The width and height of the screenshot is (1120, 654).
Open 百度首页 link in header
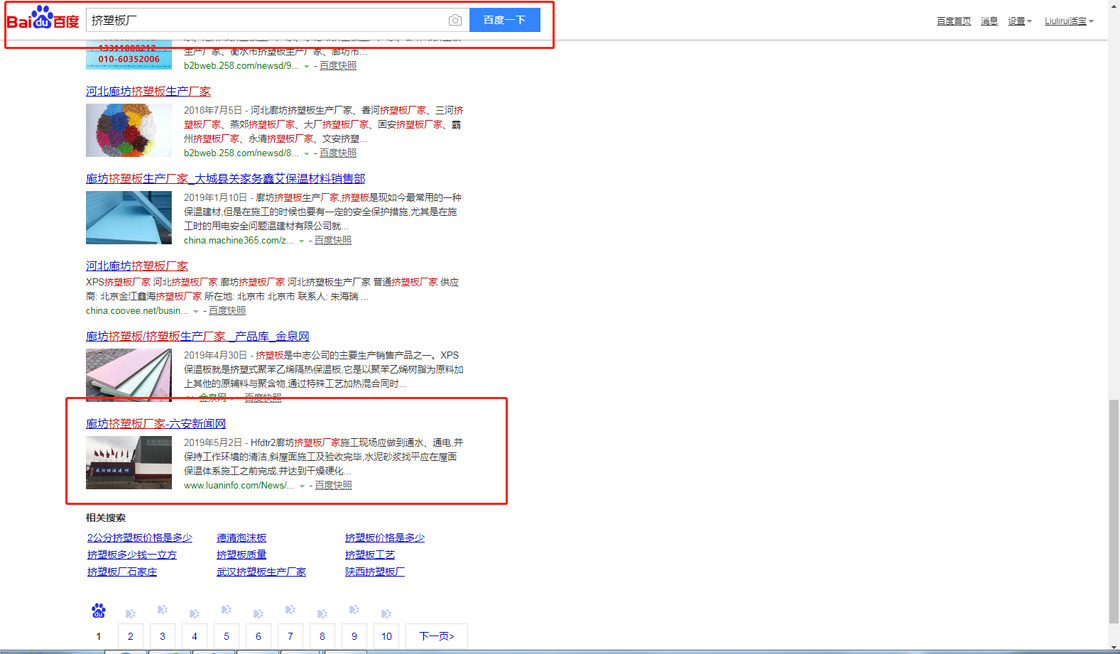[x=954, y=21]
